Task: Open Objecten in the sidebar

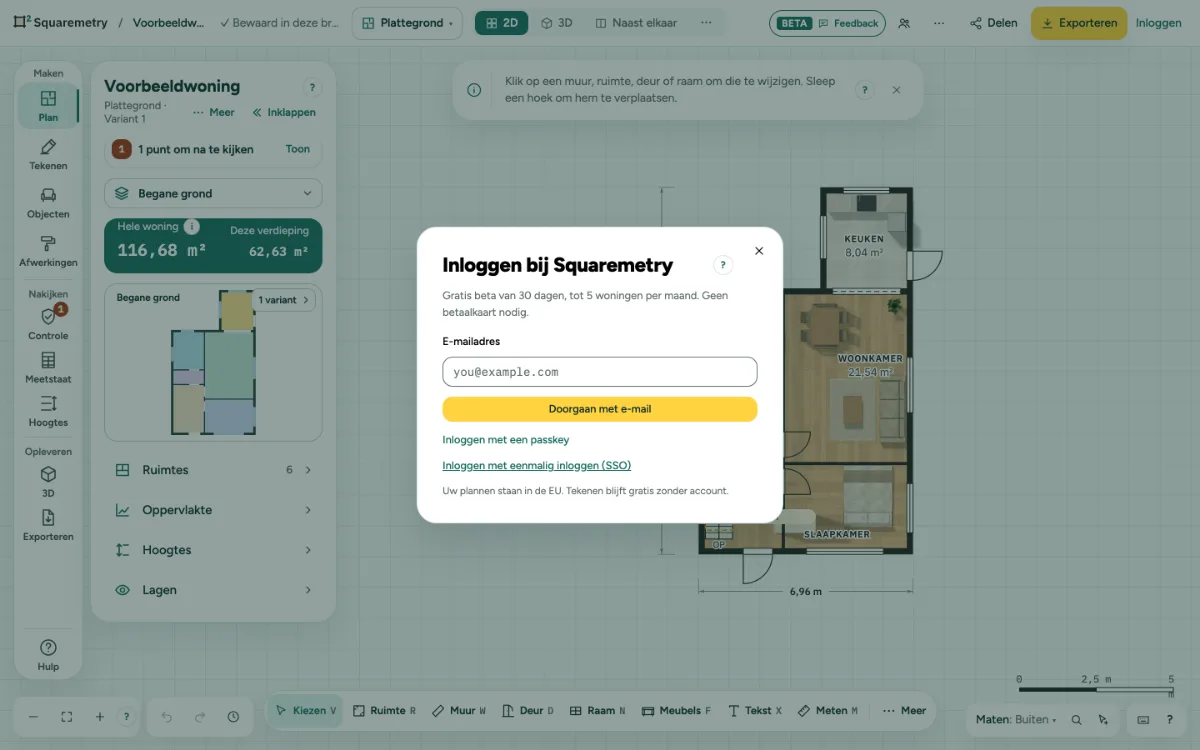Action: coord(48,203)
